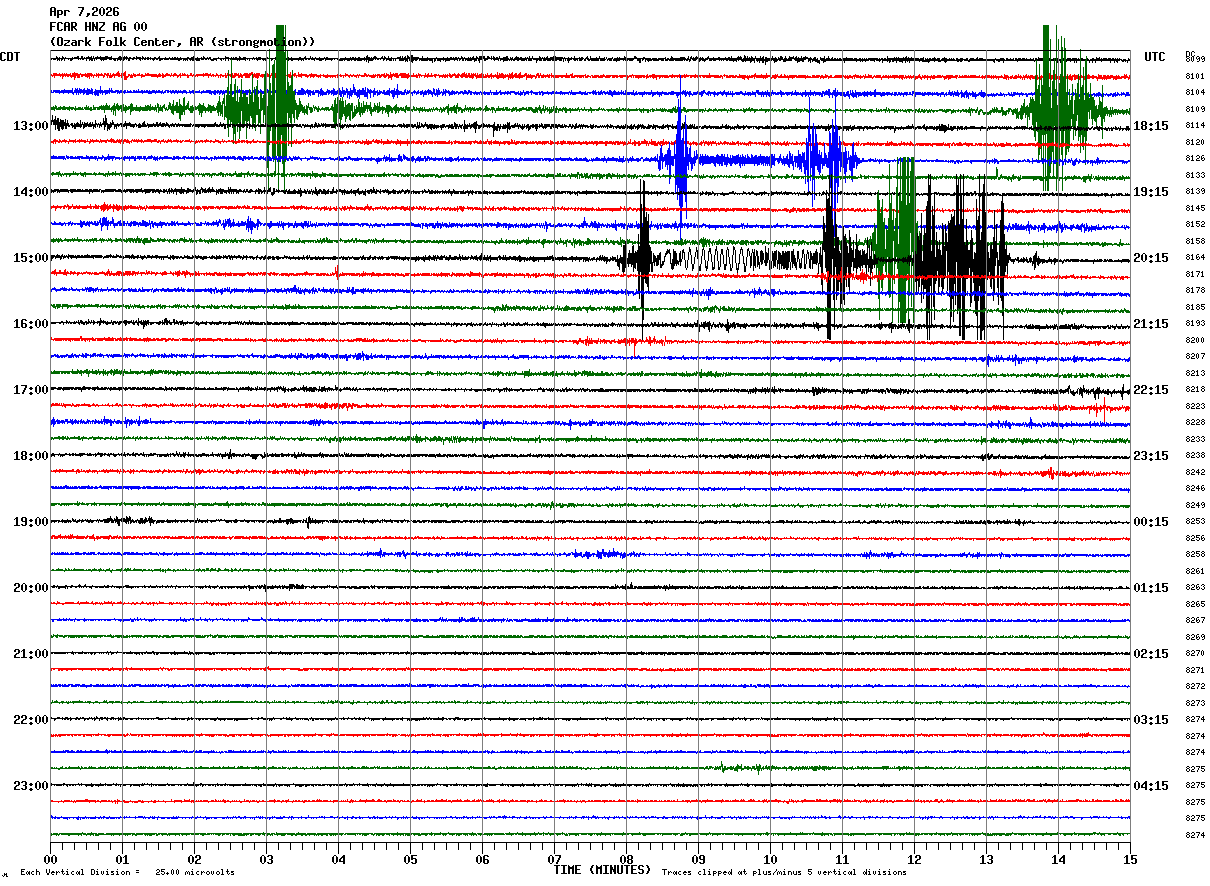The width and height of the screenshot is (1210, 886).
Task: Select the 04:15 UTC time label
Action: point(1151,786)
